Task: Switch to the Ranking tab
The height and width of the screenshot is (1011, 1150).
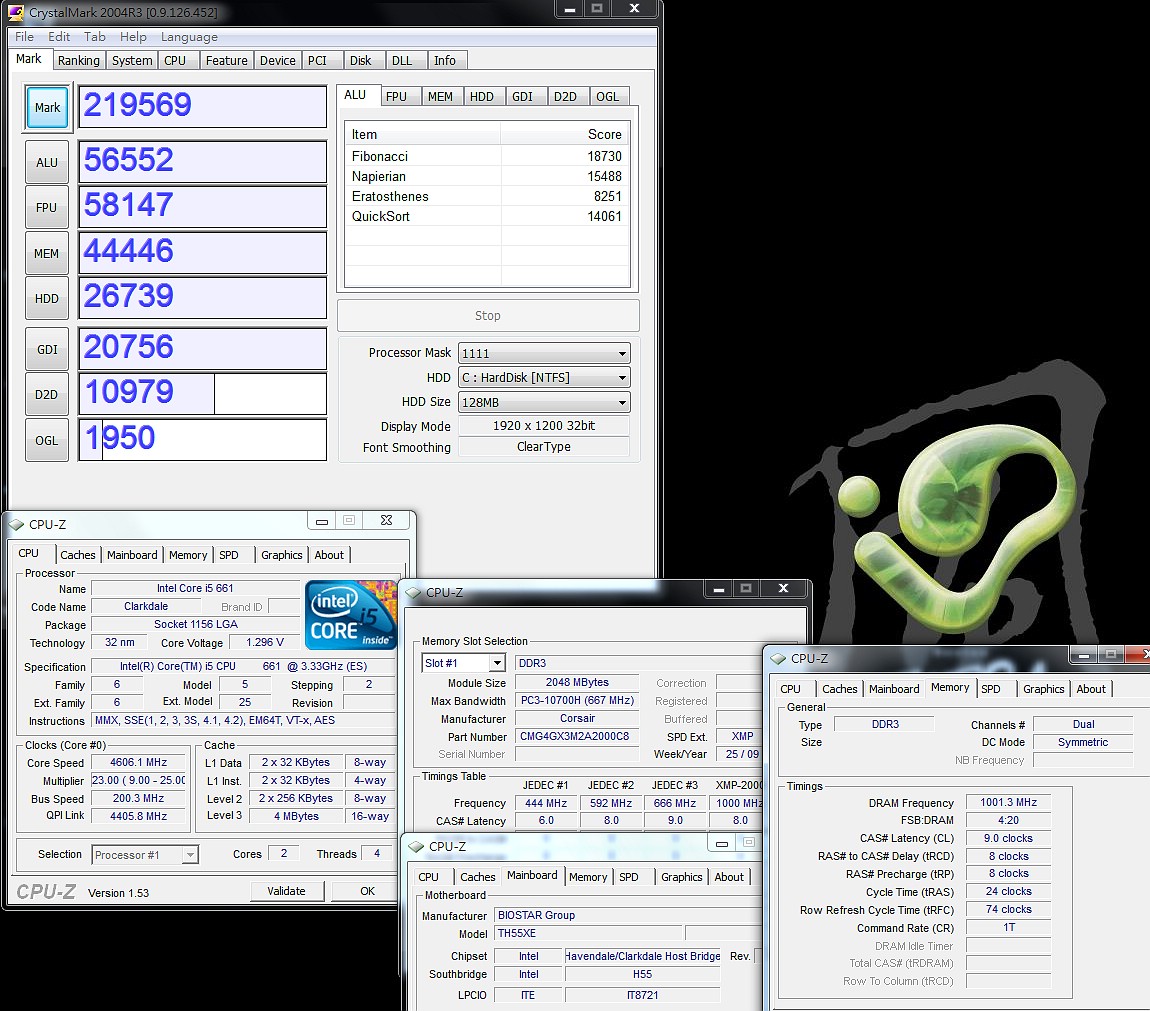Action: click(x=78, y=60)
